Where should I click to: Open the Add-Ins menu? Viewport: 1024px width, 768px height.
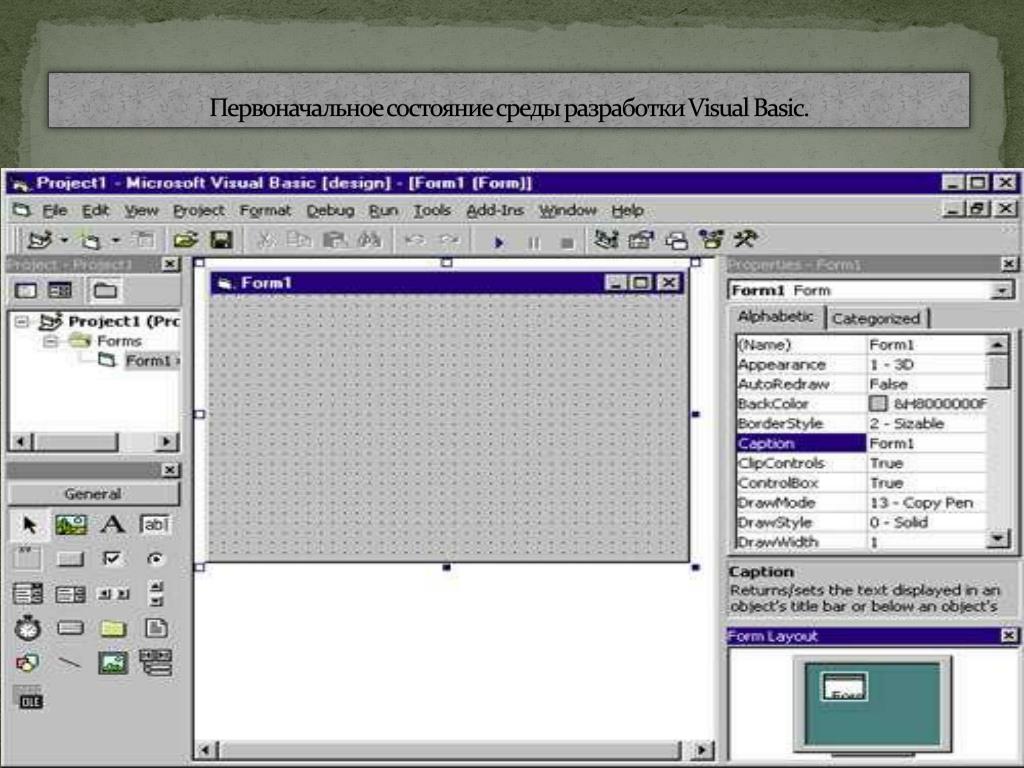494,211
